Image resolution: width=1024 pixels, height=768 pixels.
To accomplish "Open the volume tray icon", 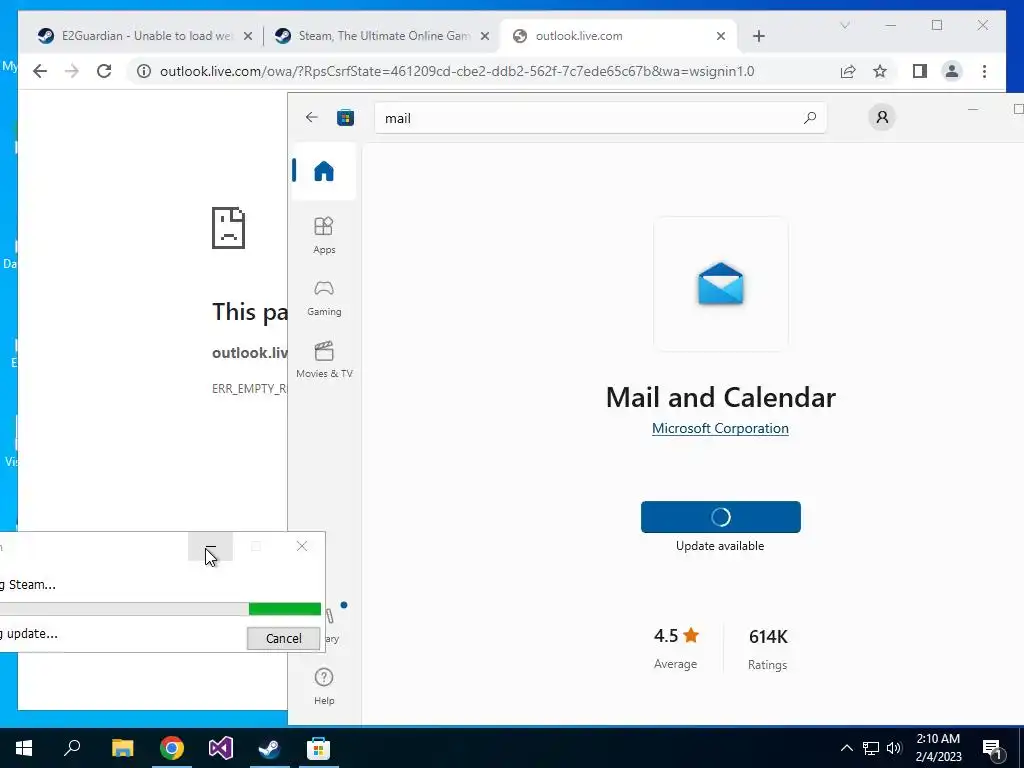I will point(894,748).
